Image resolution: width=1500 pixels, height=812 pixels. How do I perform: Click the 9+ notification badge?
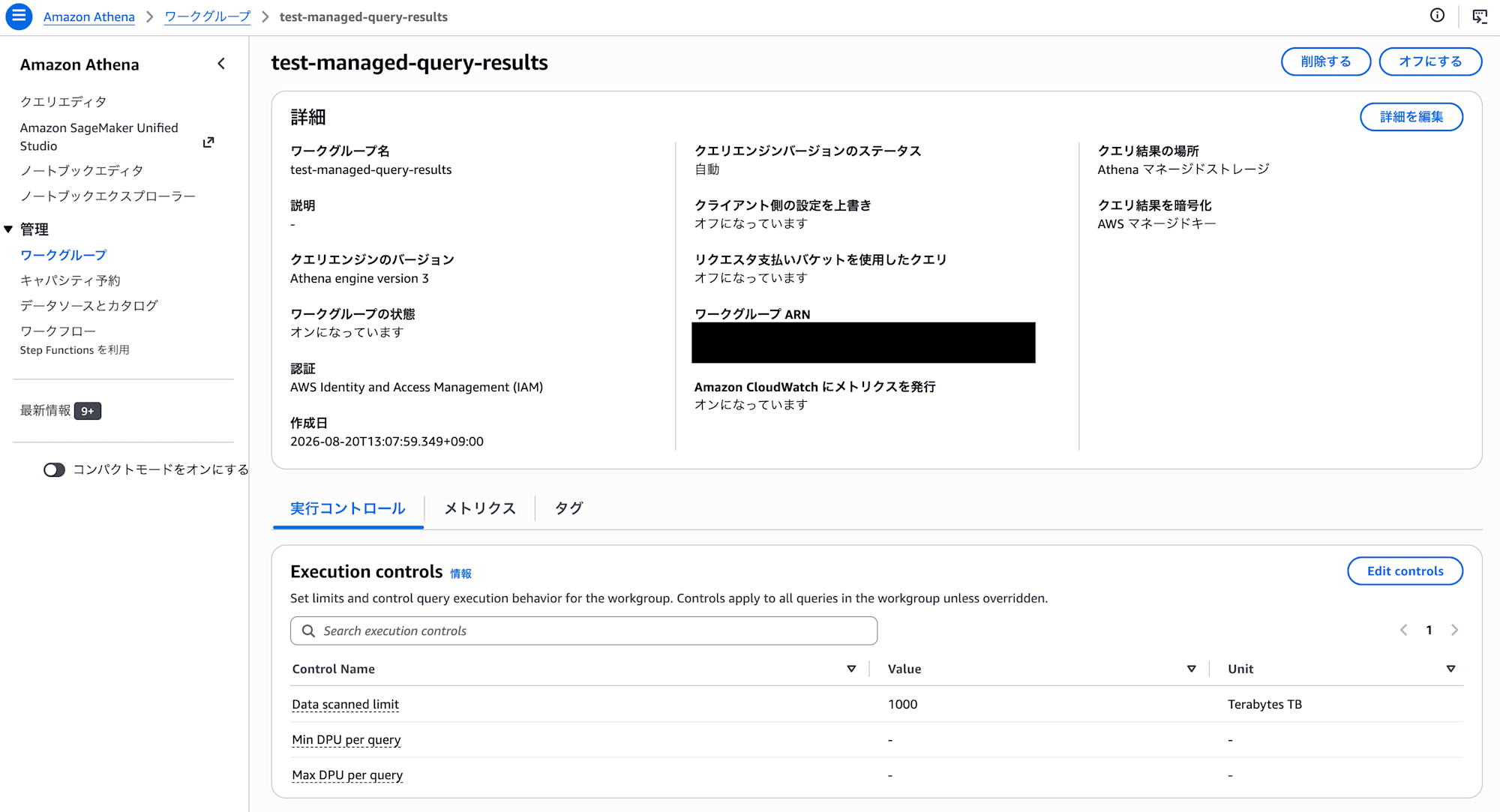pos(88,412)
